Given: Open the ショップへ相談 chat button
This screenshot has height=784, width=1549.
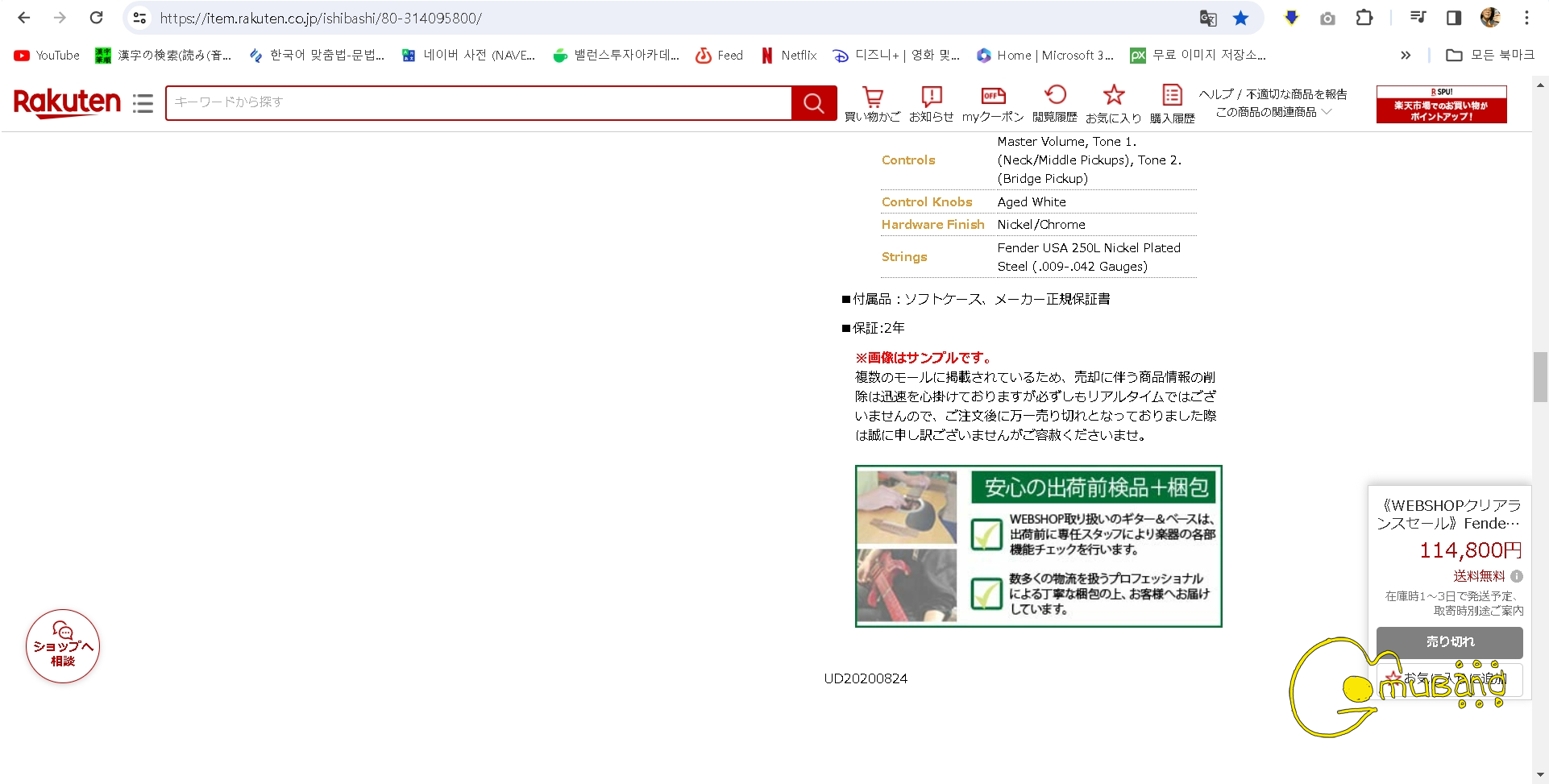Looking at the screenshot, I should pos(63,646).
